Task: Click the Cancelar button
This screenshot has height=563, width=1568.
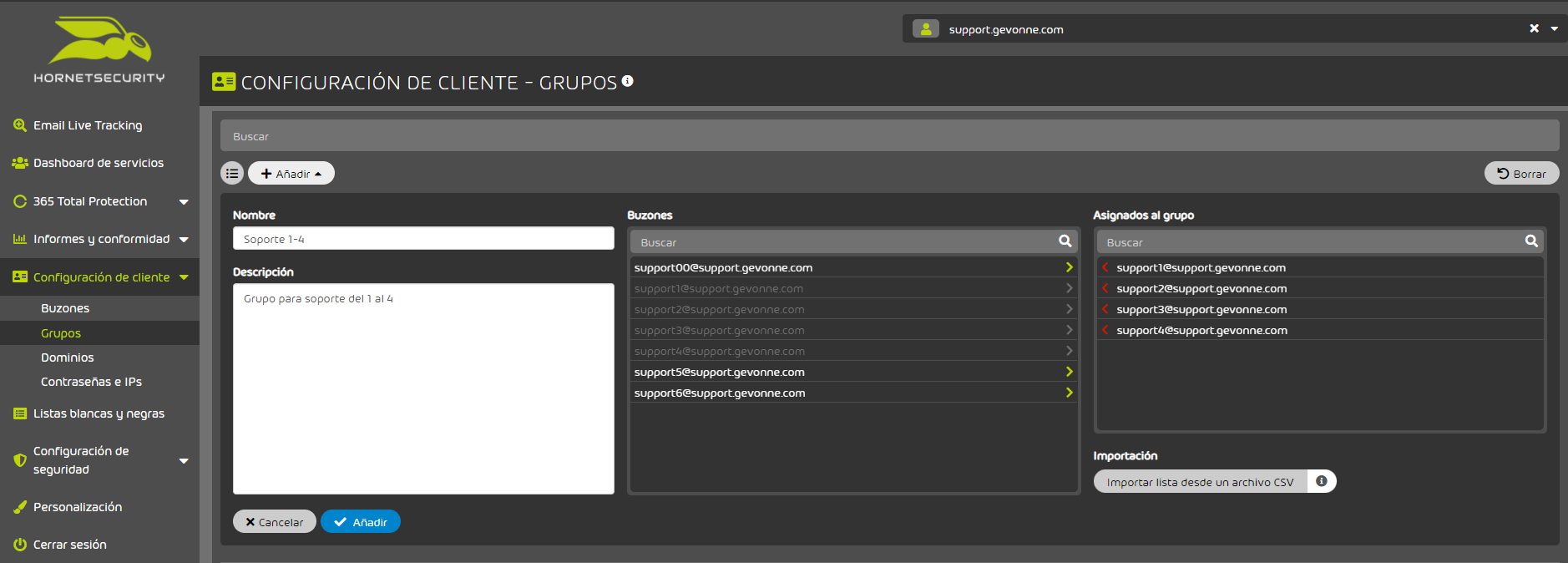Action: click(x=274, y=521)
